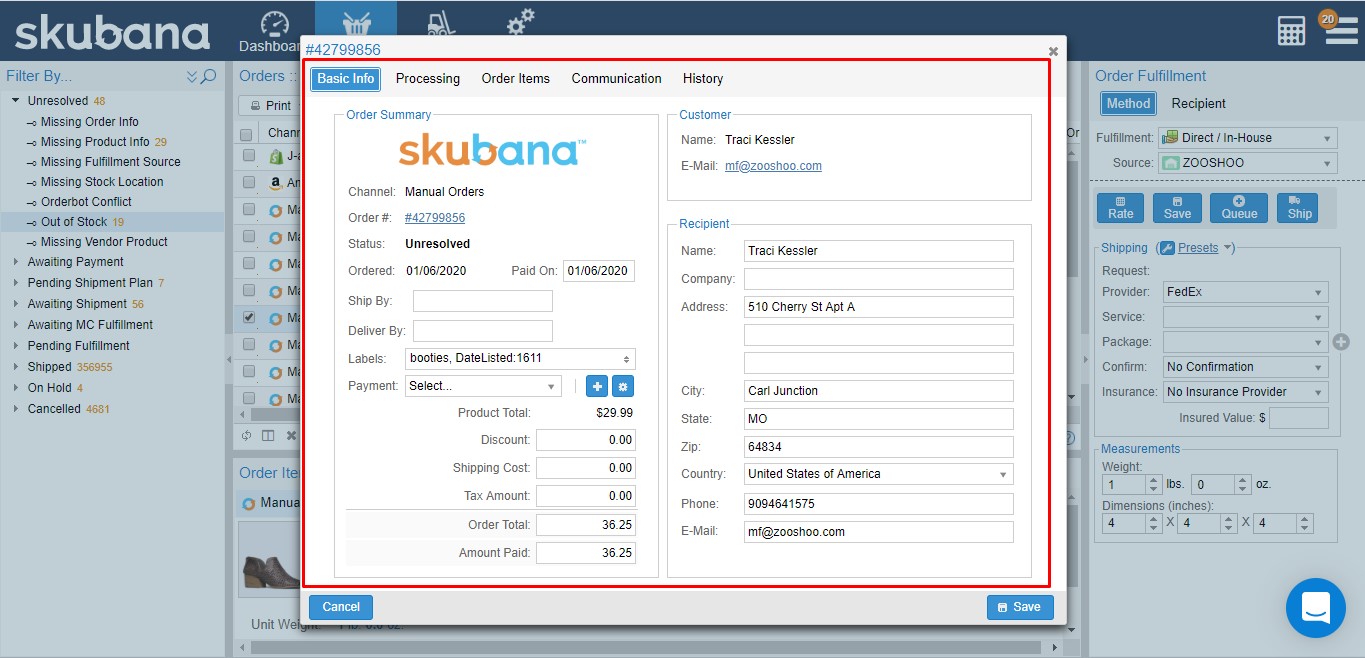The width and height of the screenshot is (1365, 658).
Task: Click the Save icon button in Order Fulfillment
Action: tap(1177, 208)
